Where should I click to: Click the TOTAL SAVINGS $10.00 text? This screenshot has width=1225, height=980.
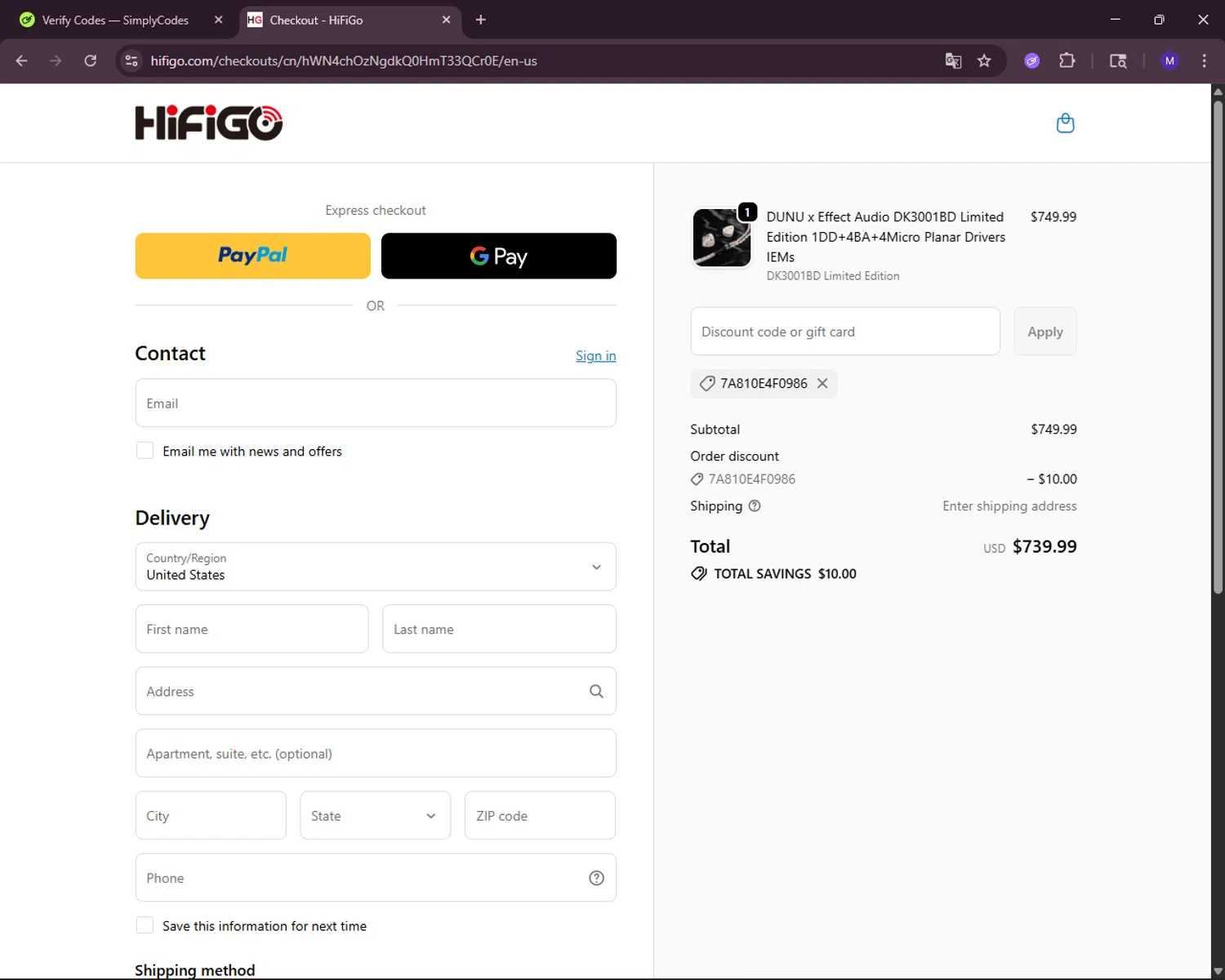785,573
